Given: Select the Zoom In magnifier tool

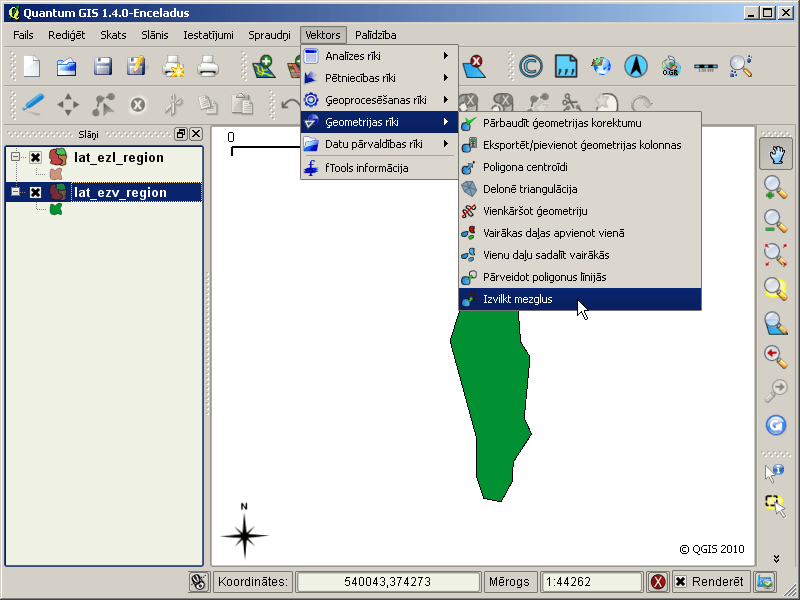Looking at the screenshot, I should point(776,187).
